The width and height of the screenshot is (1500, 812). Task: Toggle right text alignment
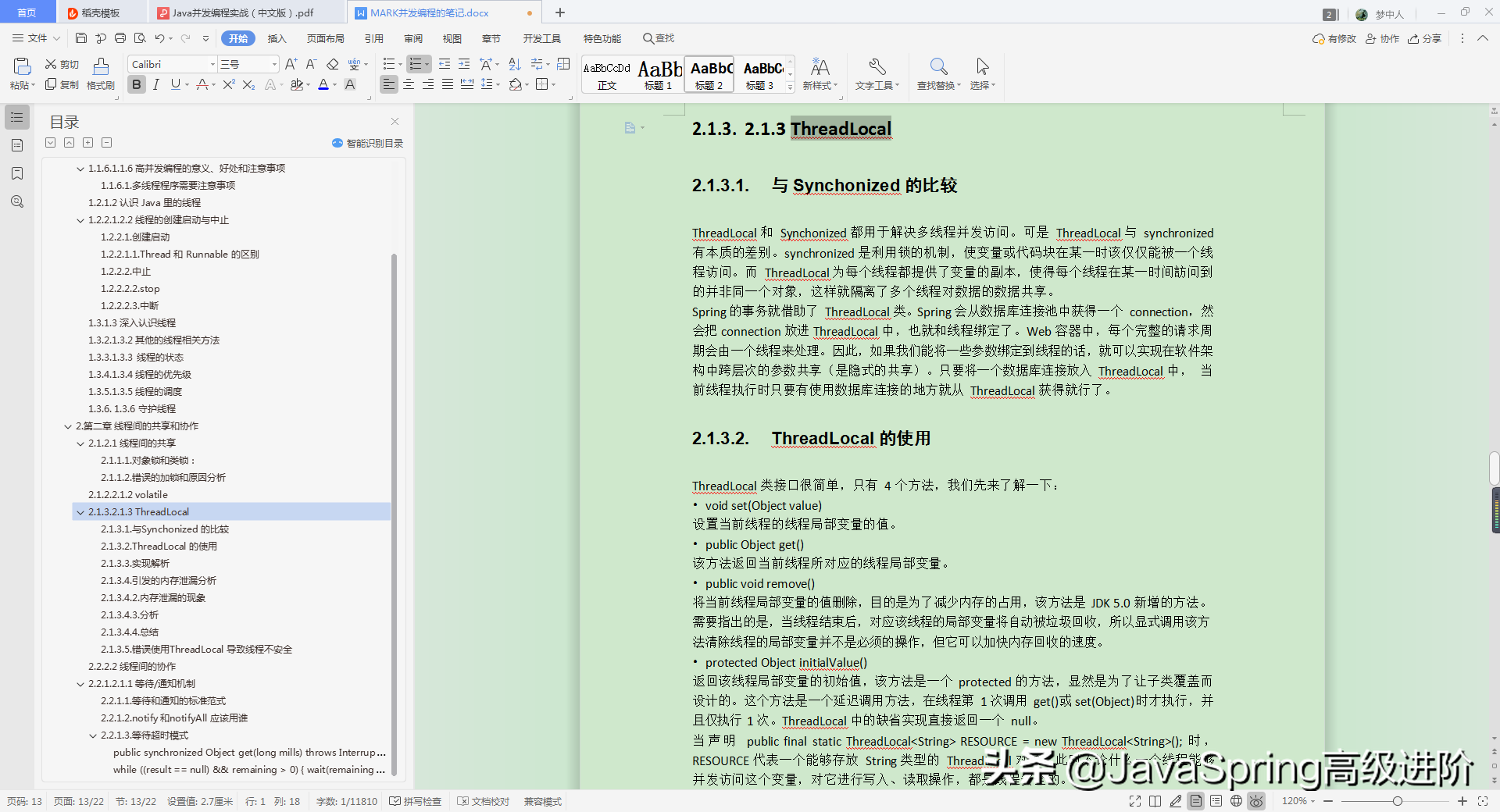pos(428,84)
